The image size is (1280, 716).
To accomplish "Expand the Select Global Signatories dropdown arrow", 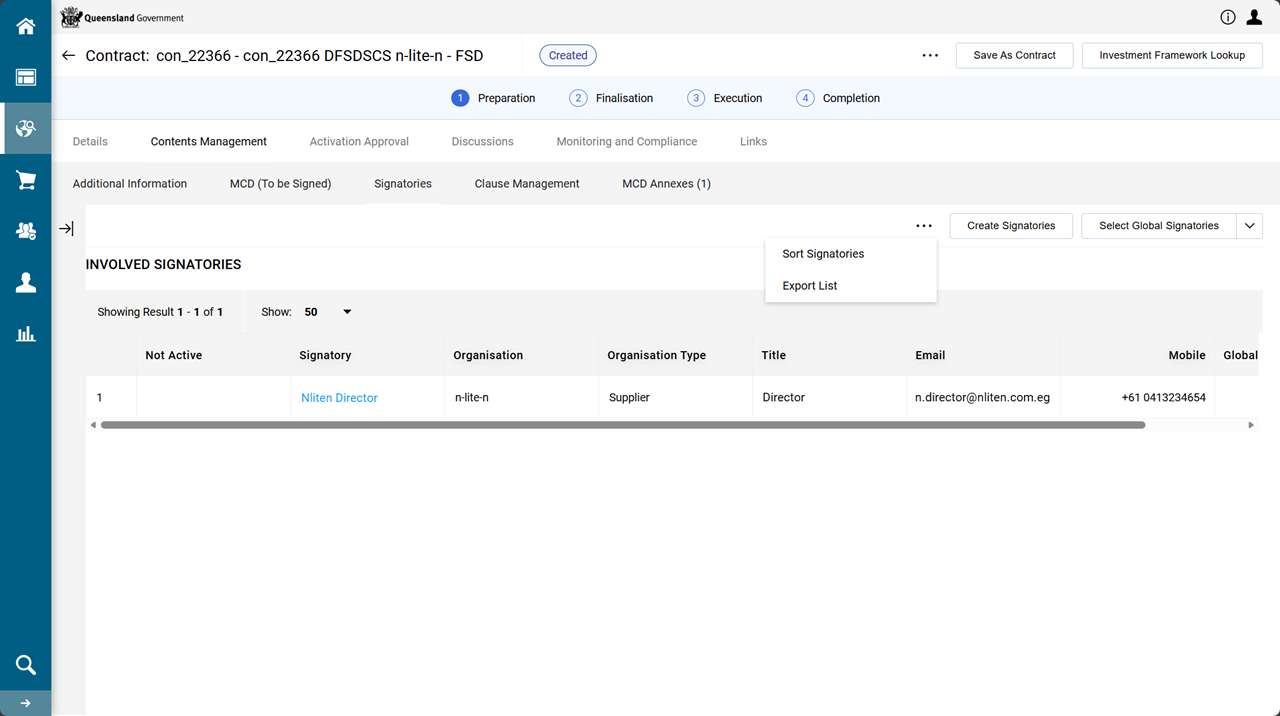I will [x=1250, y=226].
